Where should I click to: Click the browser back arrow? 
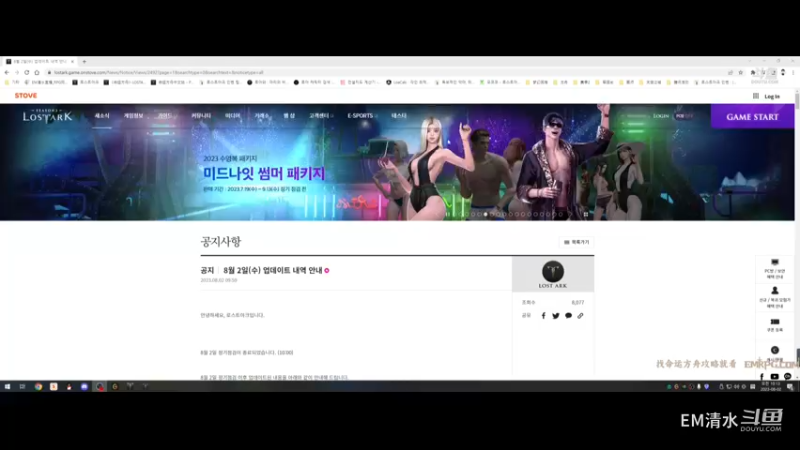tap(7, 72)
